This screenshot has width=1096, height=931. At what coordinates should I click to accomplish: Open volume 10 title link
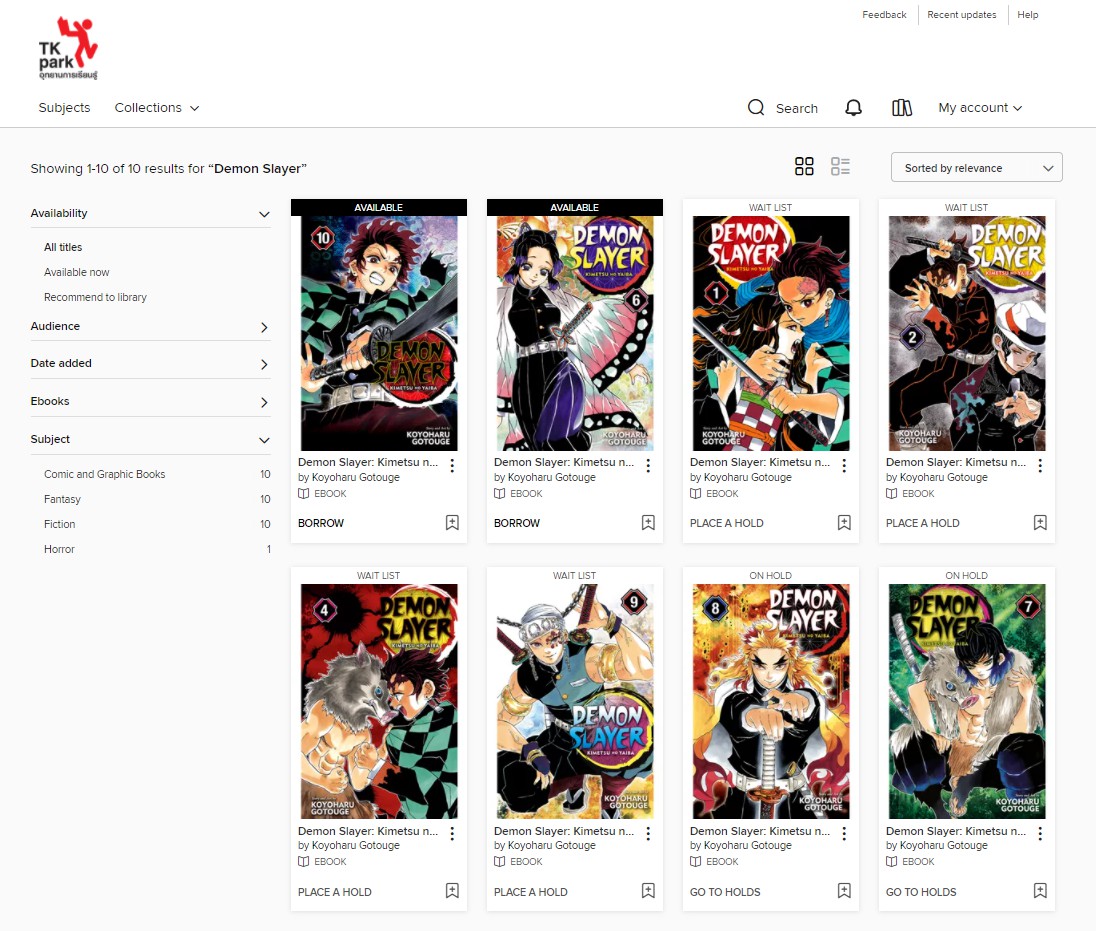pos(368,462)
